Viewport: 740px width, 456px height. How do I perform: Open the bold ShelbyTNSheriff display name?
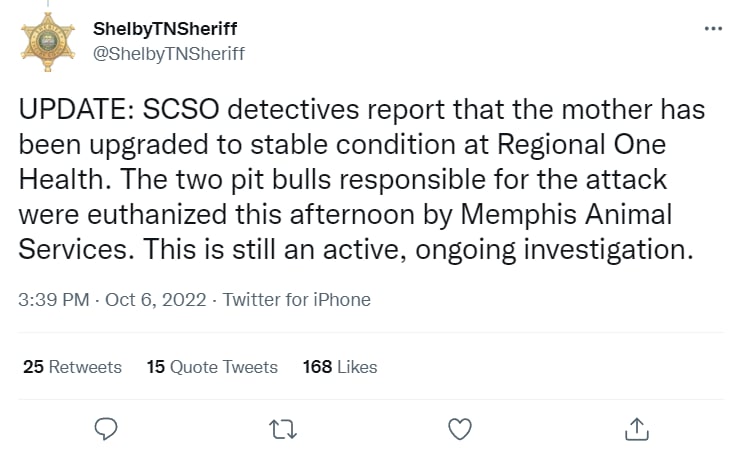pos(165,29)
